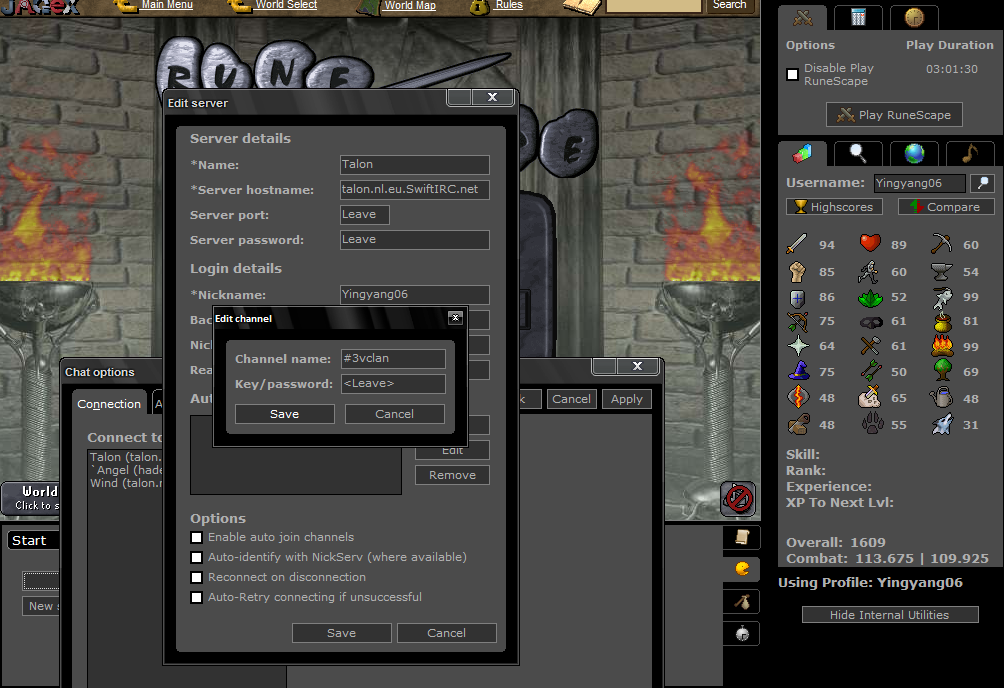Click the Magic wizard hat icon
The width and height of the screenshot is (1004, 688).
[x=798, y=372]
